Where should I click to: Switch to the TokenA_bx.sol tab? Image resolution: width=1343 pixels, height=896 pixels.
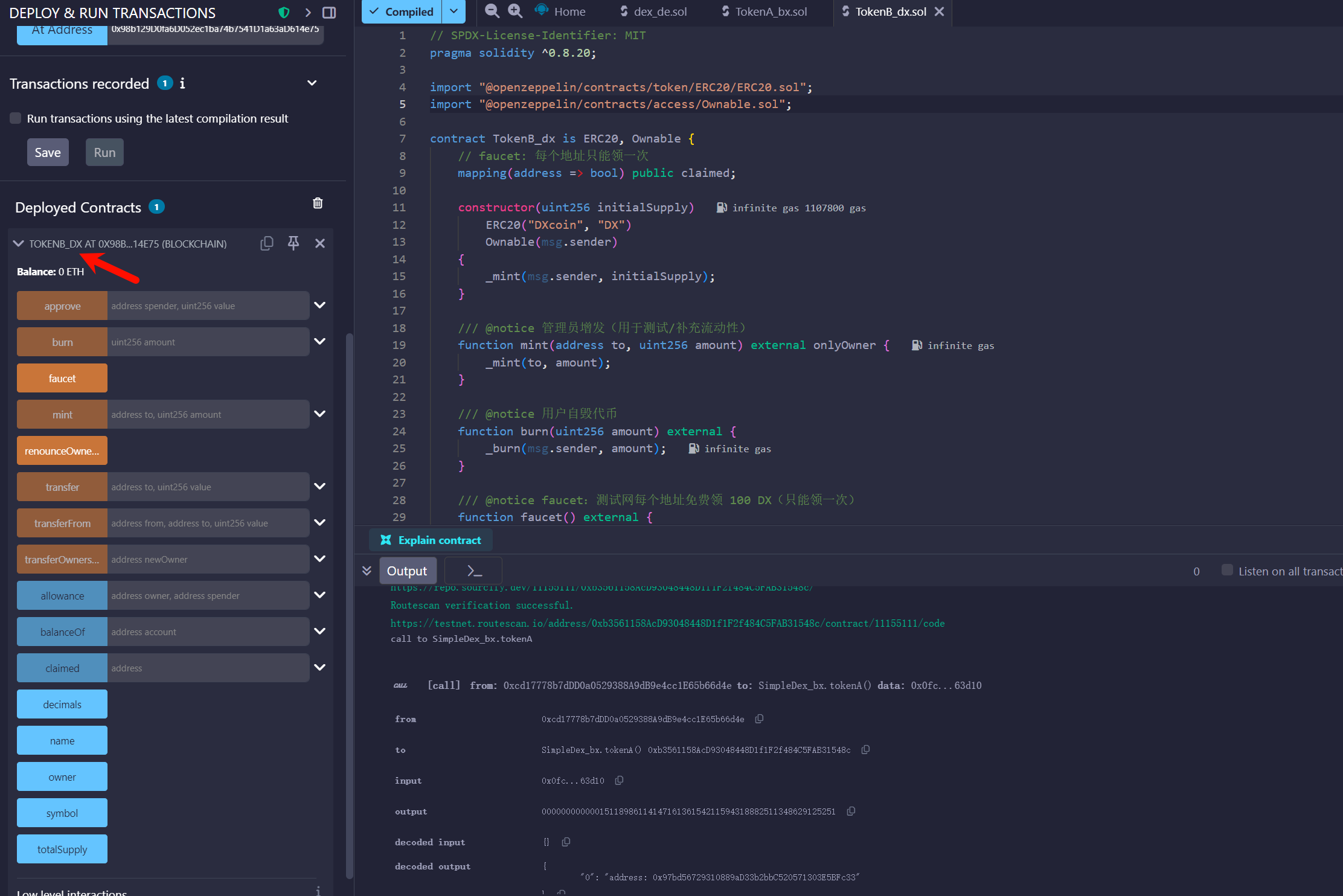[770, 11]
